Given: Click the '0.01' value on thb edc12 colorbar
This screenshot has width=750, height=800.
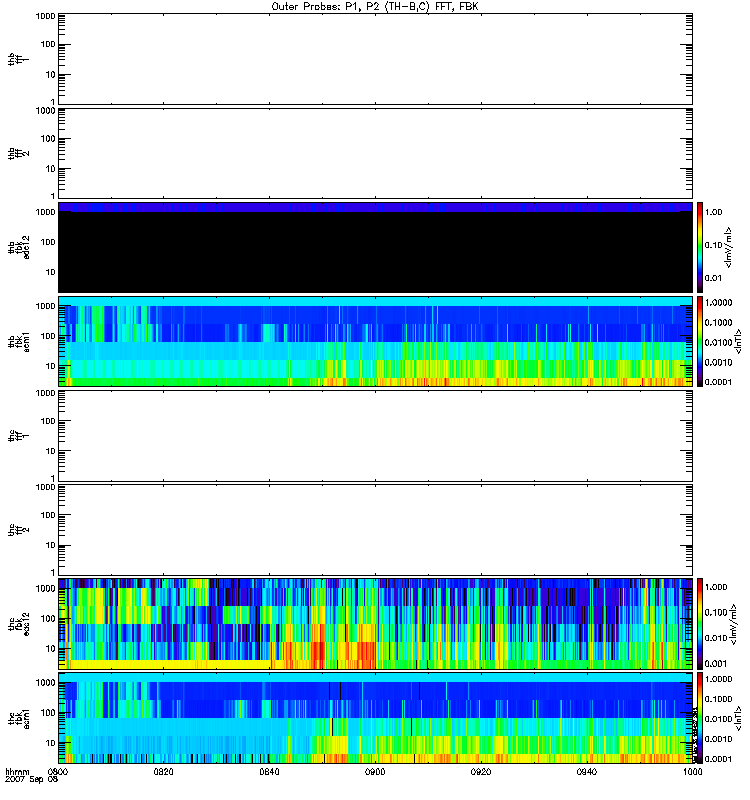Looking at the screenshot, I should [x=713, y=278].
